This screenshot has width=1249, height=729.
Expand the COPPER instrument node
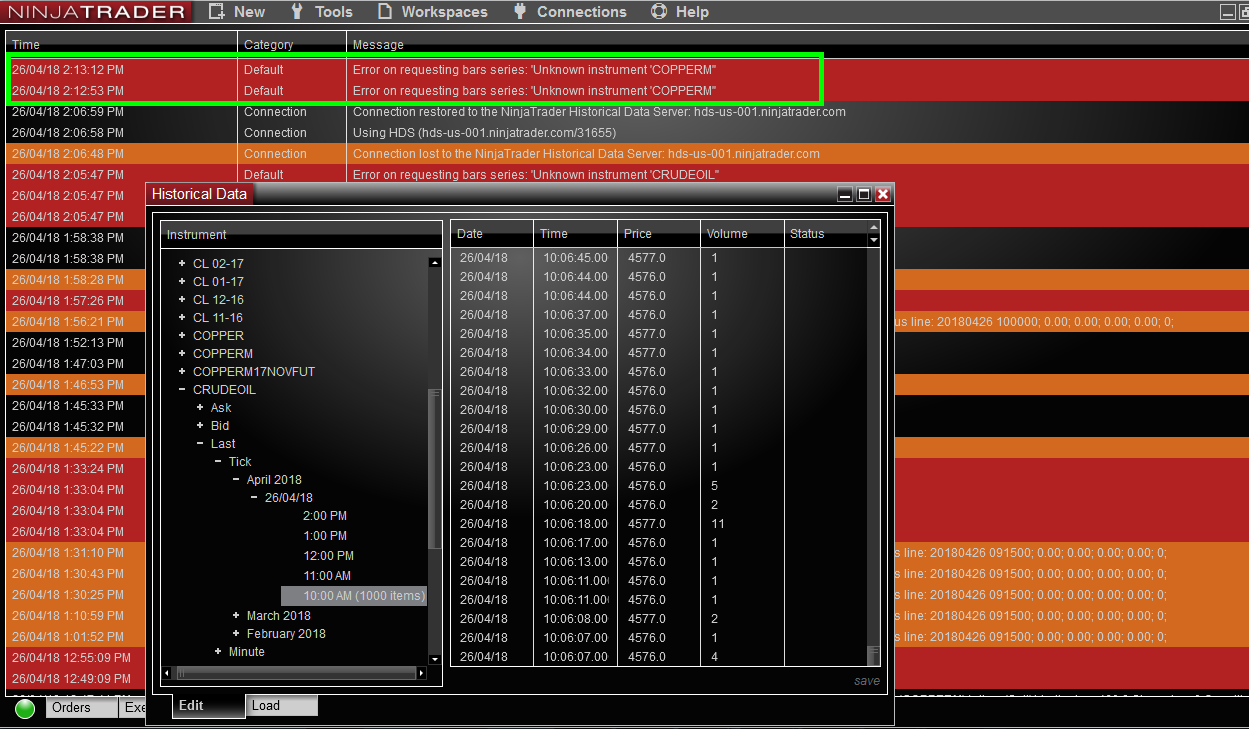click(x=182, y=336)
